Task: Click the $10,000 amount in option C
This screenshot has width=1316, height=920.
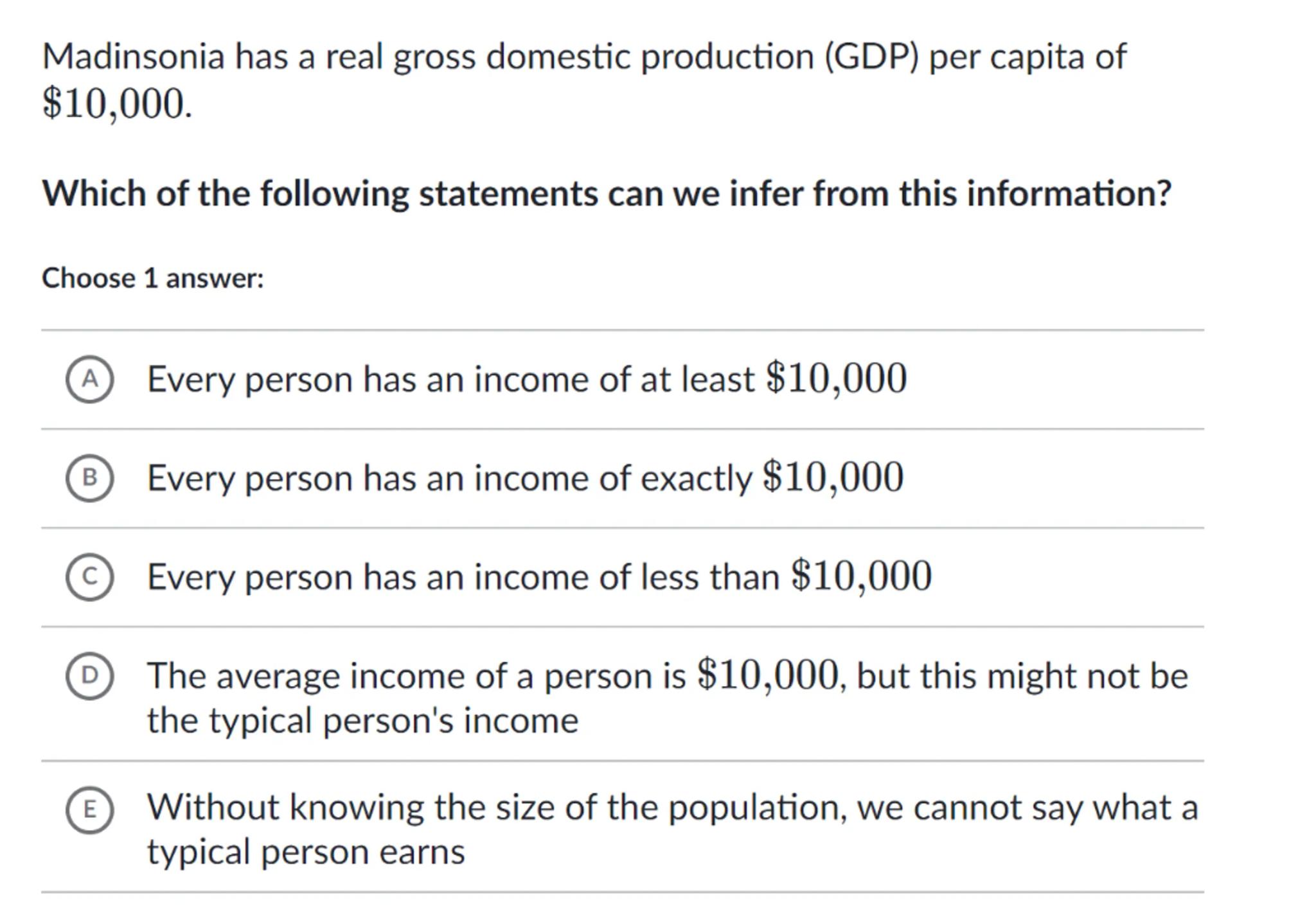Action: 861,576
